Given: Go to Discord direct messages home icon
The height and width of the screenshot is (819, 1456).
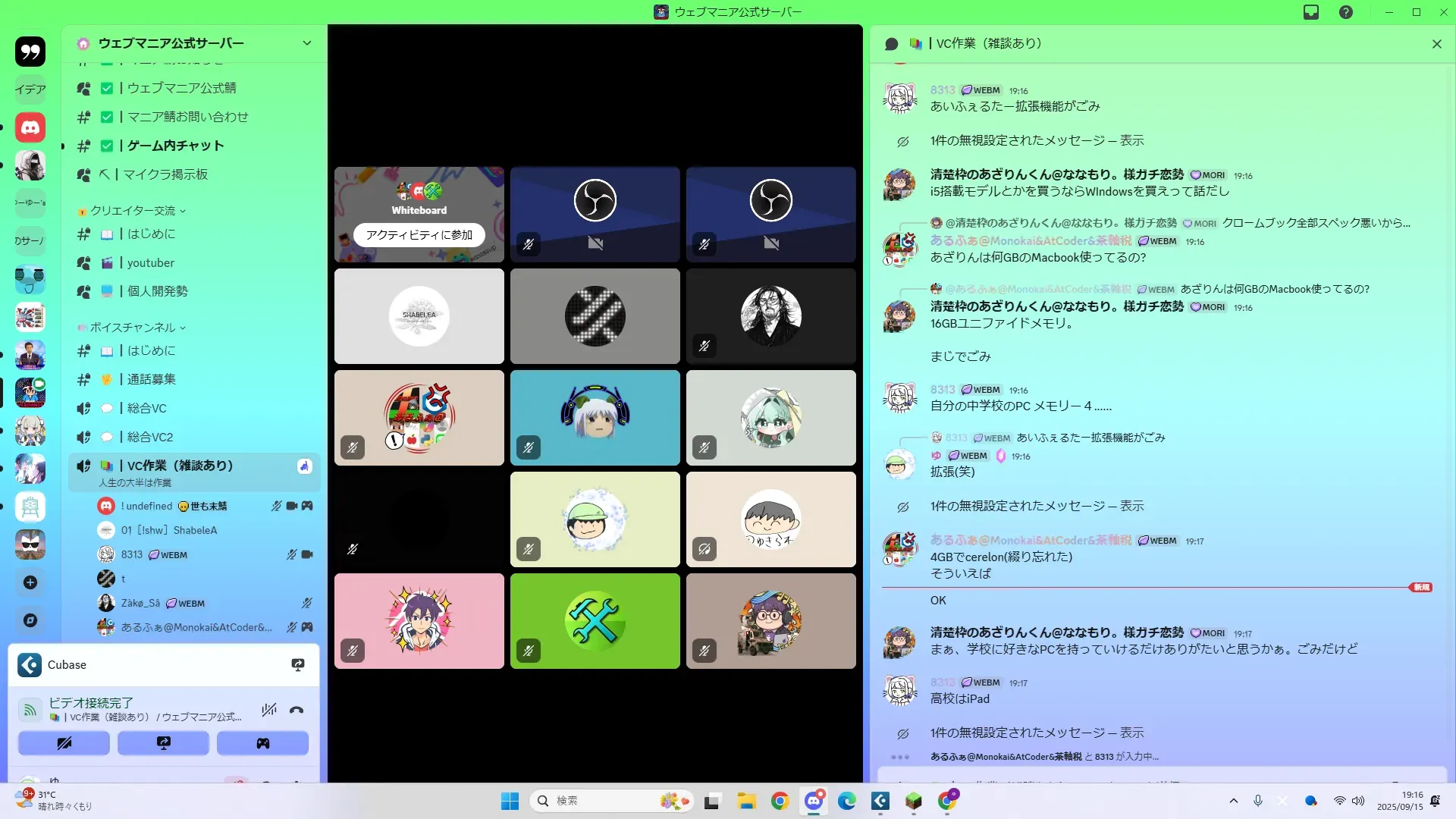Looking at the screenshot, I should coord(30,127).
